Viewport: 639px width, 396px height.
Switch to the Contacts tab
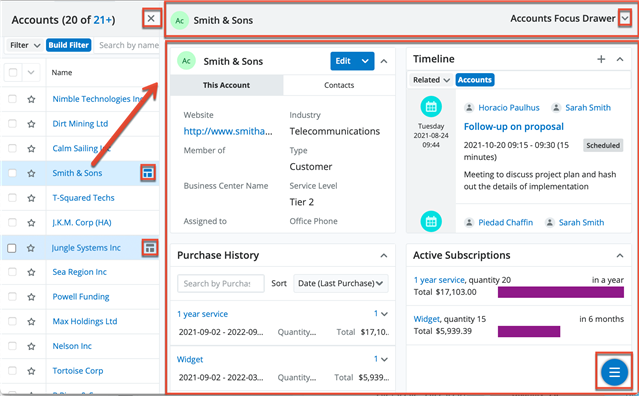pos(339,85)
